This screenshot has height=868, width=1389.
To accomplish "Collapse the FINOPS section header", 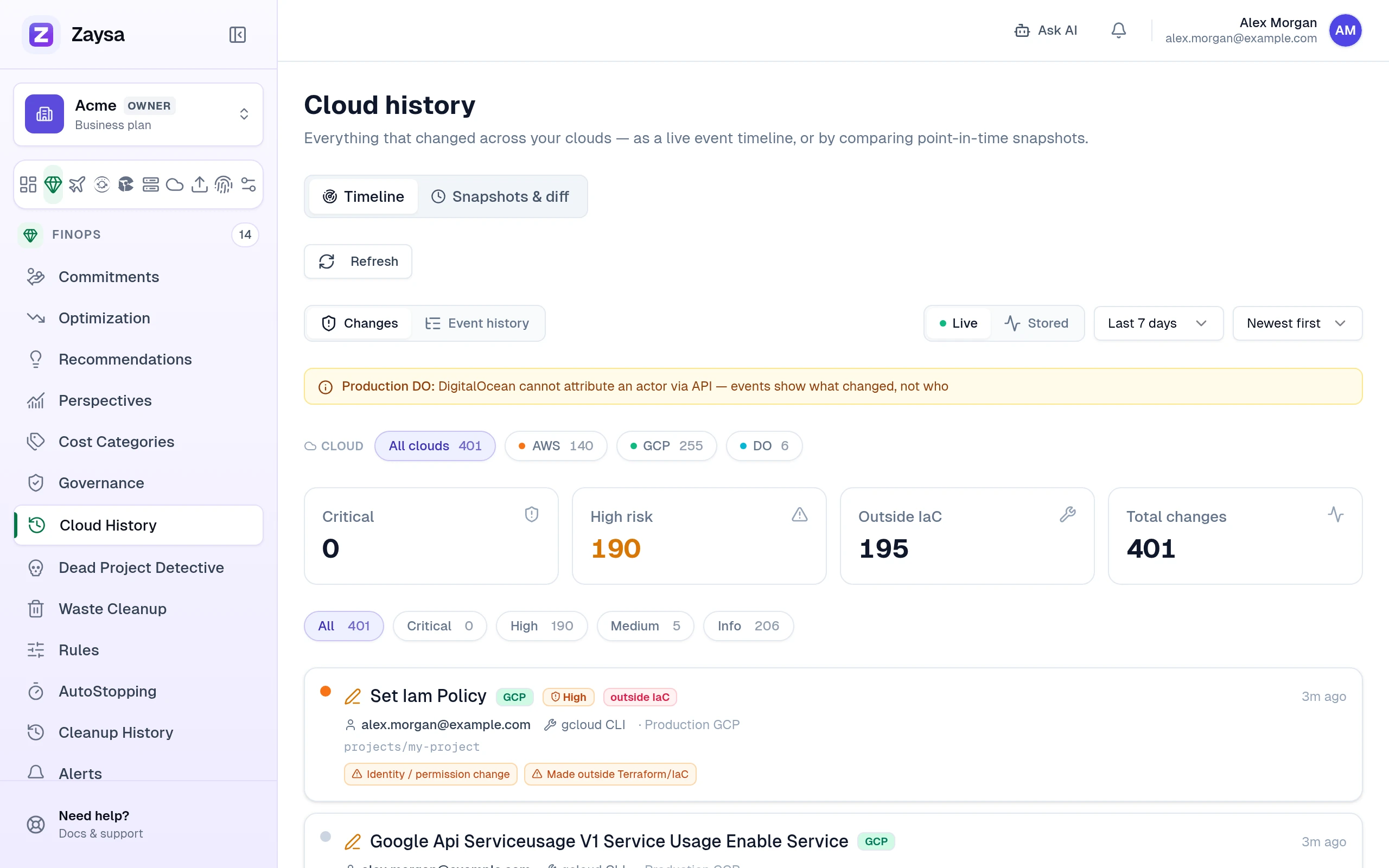I will 138,235.
